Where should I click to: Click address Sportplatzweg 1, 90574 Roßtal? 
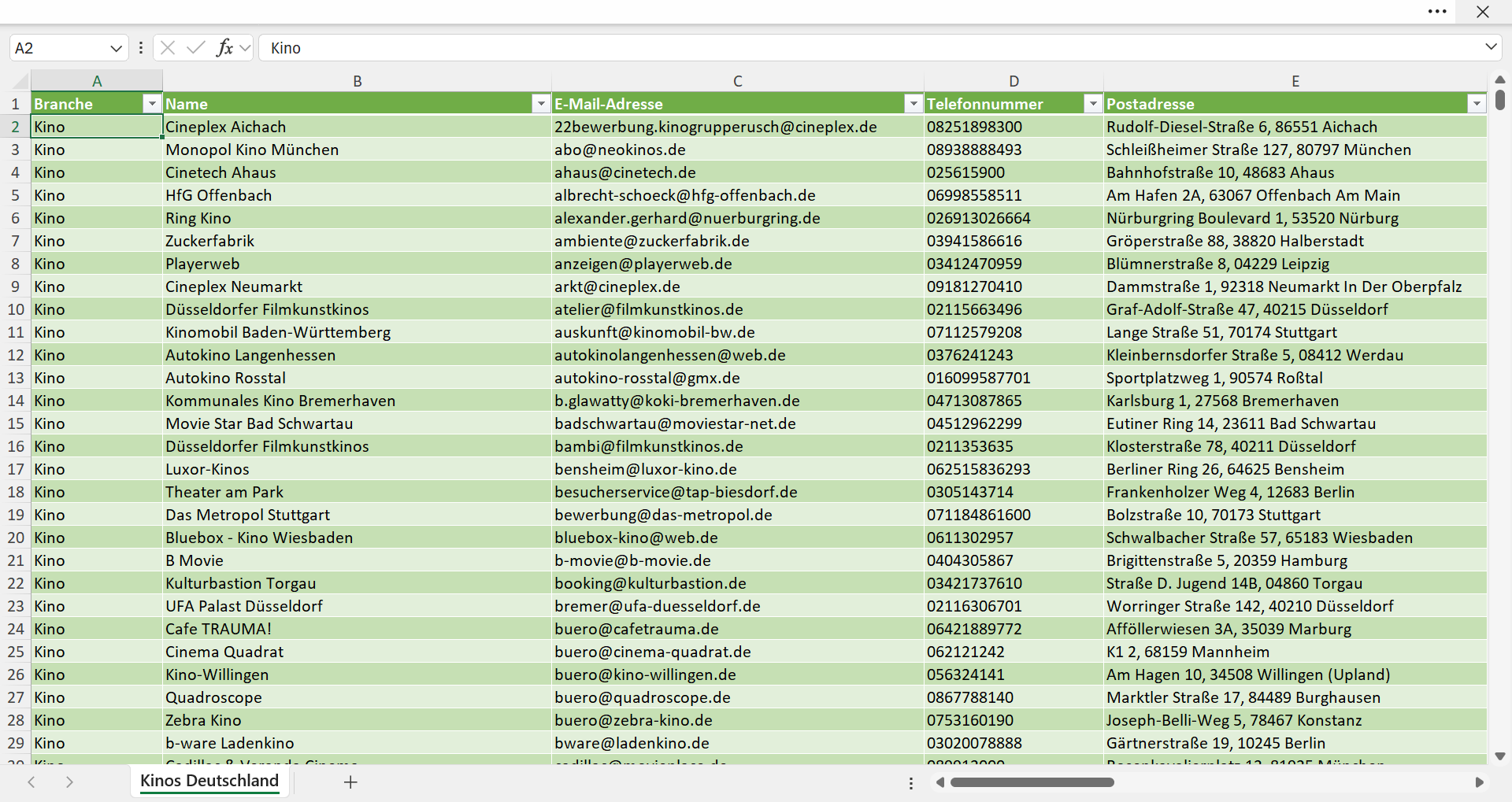click(1295, 378)
